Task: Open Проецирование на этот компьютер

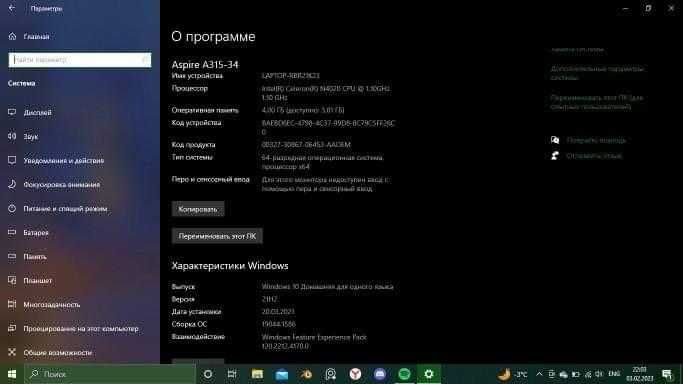Action: (x=73, y=329)
